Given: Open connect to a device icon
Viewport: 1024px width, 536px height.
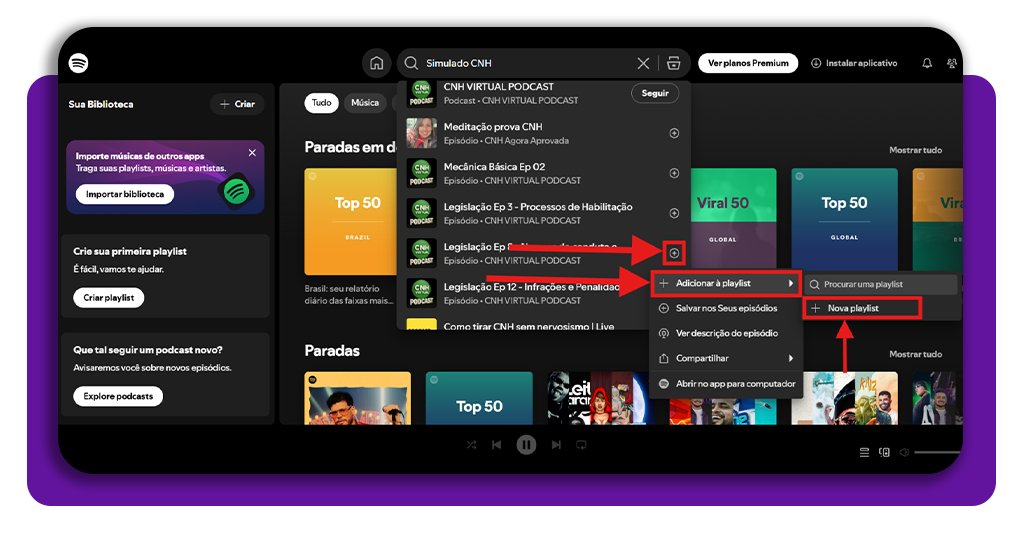Looking at the screenshot, I should [884, 452].
